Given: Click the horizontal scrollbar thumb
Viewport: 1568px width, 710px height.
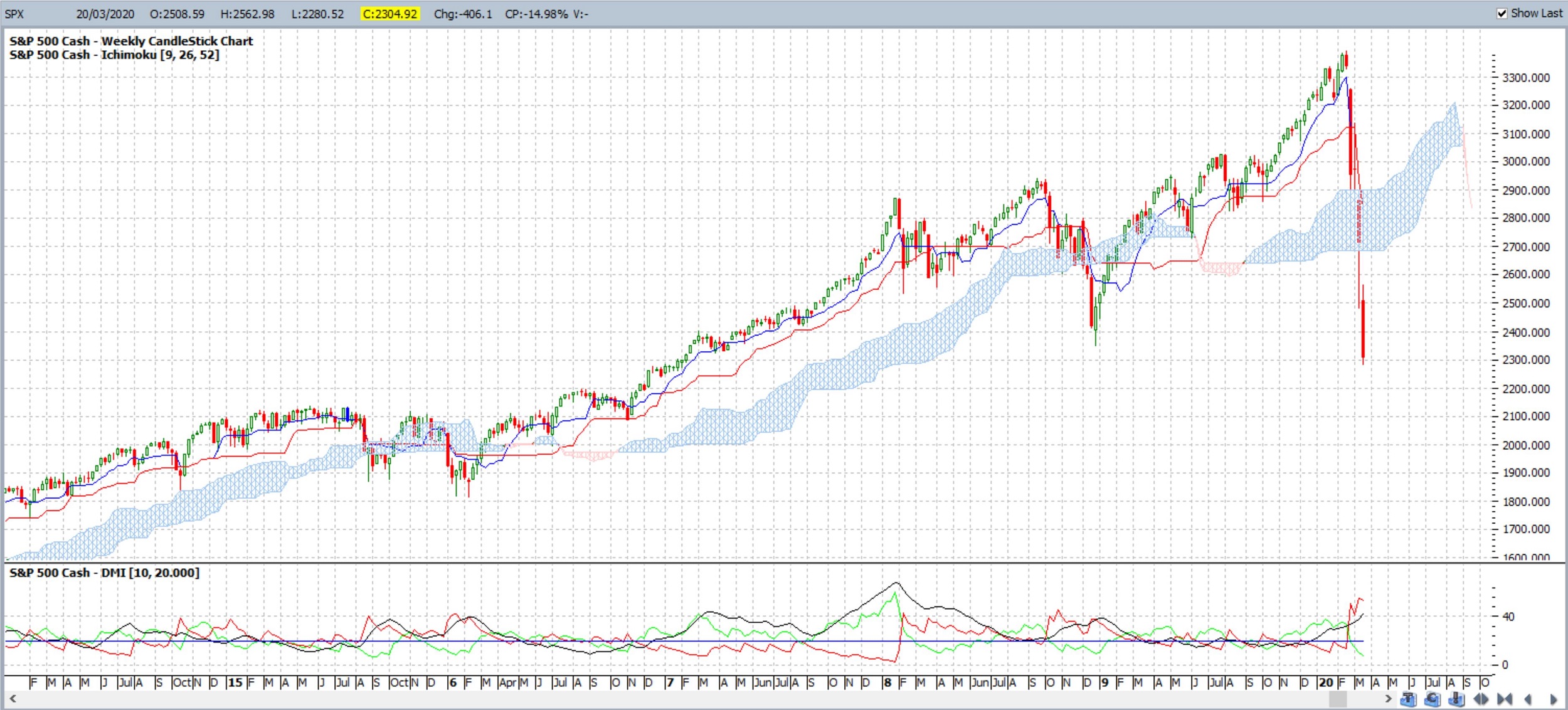Looking at the screenshot, I should (1337, 698).
